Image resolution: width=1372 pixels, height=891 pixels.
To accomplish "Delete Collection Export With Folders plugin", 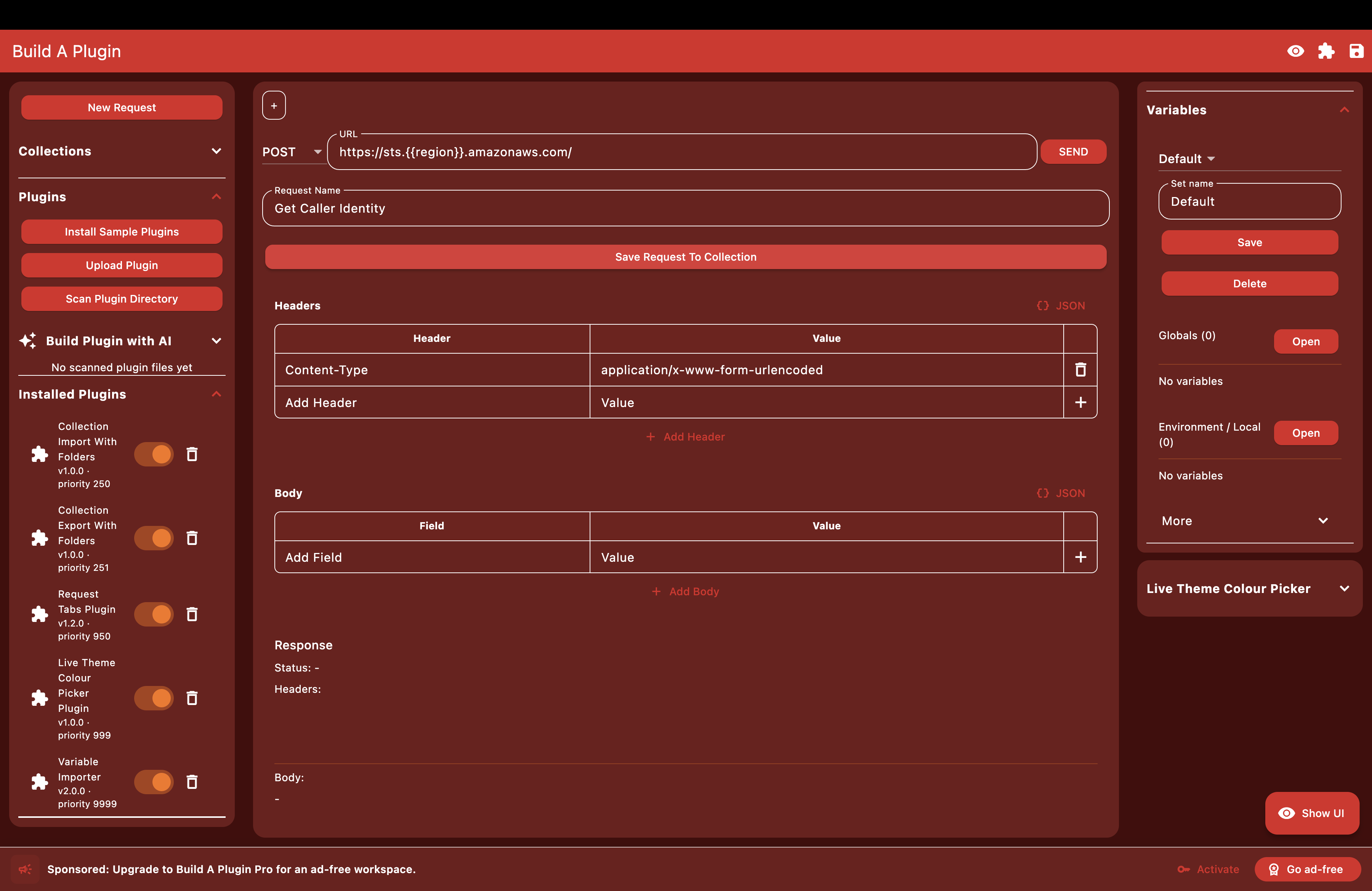I will 192,538.
